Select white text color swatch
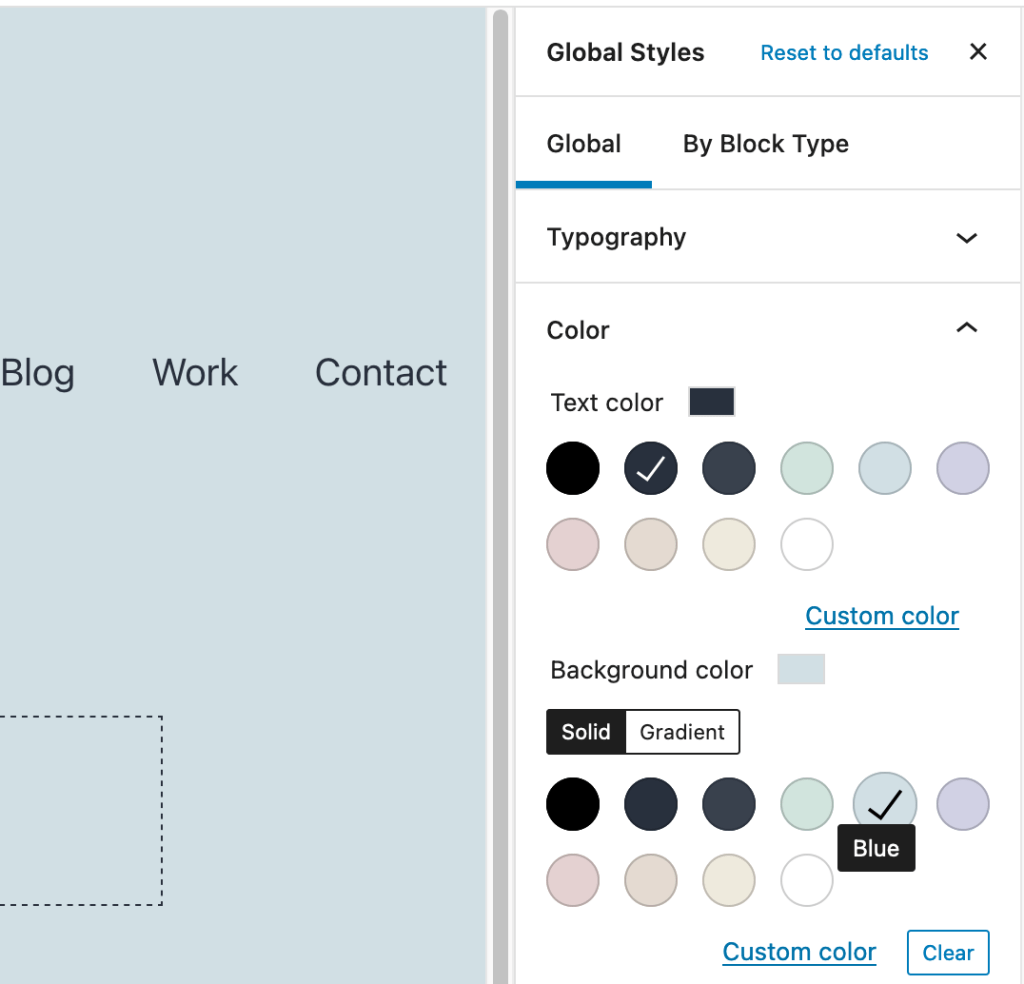Viewport: 1024px width, 984px height. tap(807, 545)
